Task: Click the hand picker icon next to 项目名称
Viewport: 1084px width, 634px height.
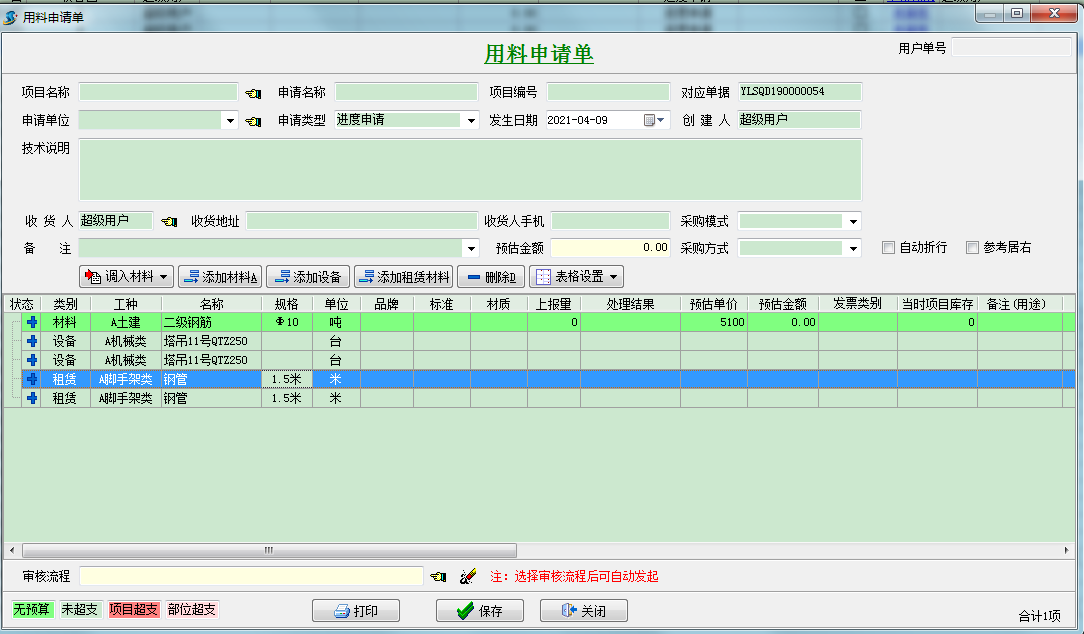Action: click(254, 93)
